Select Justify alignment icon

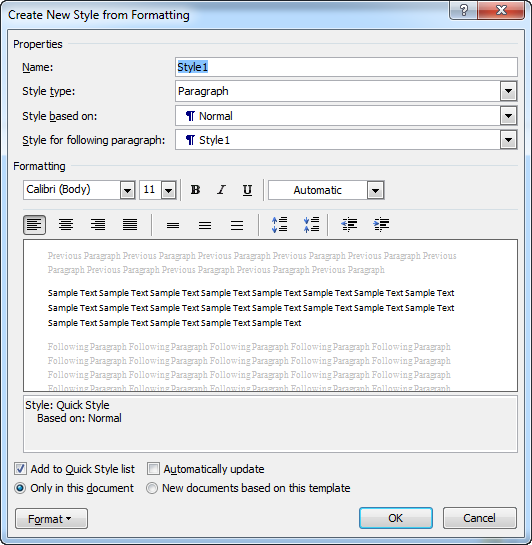[130, 225]
